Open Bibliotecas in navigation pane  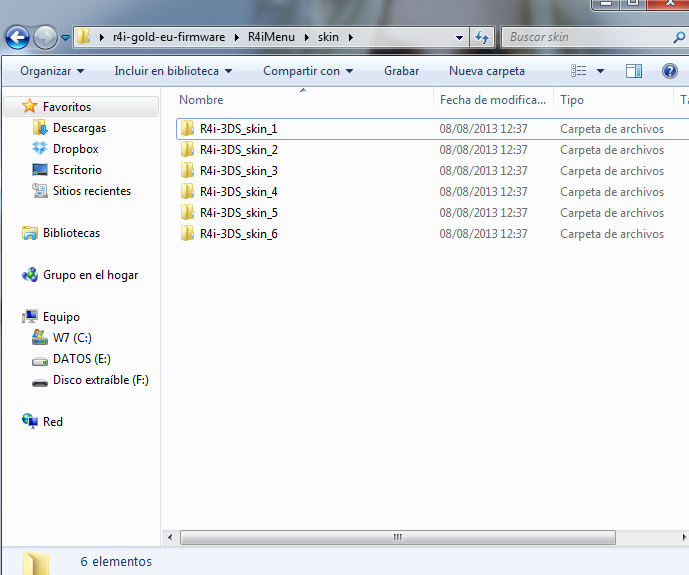(72, 233)
